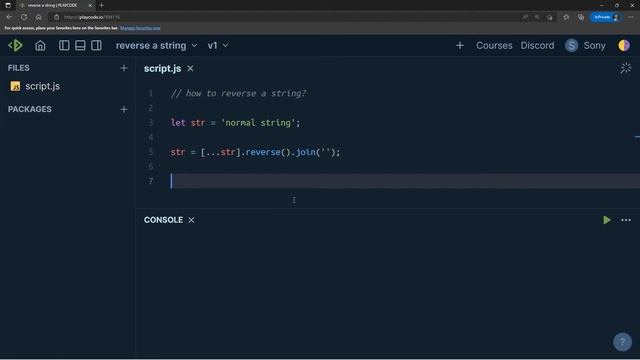Viewport: 640px width, 360px height.
Task: Open browser Settings and more menu
Action: coord(631,17)
